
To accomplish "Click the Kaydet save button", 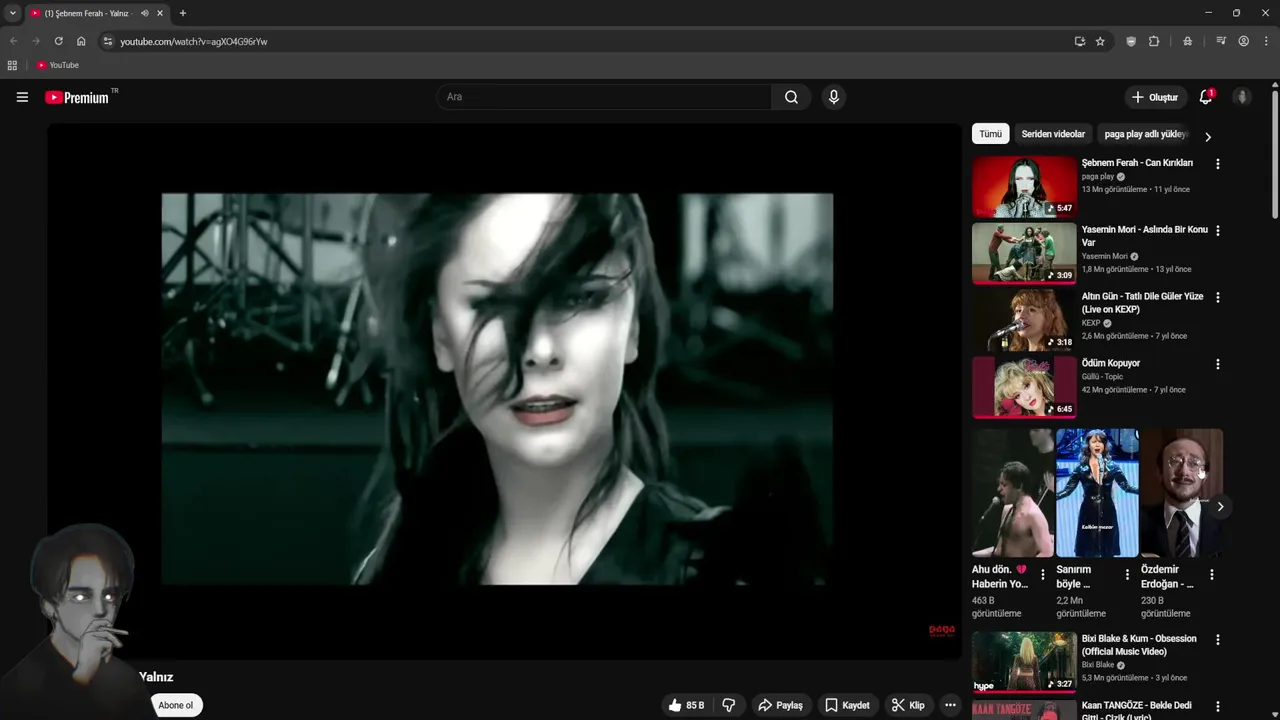I will coord(847,705).
